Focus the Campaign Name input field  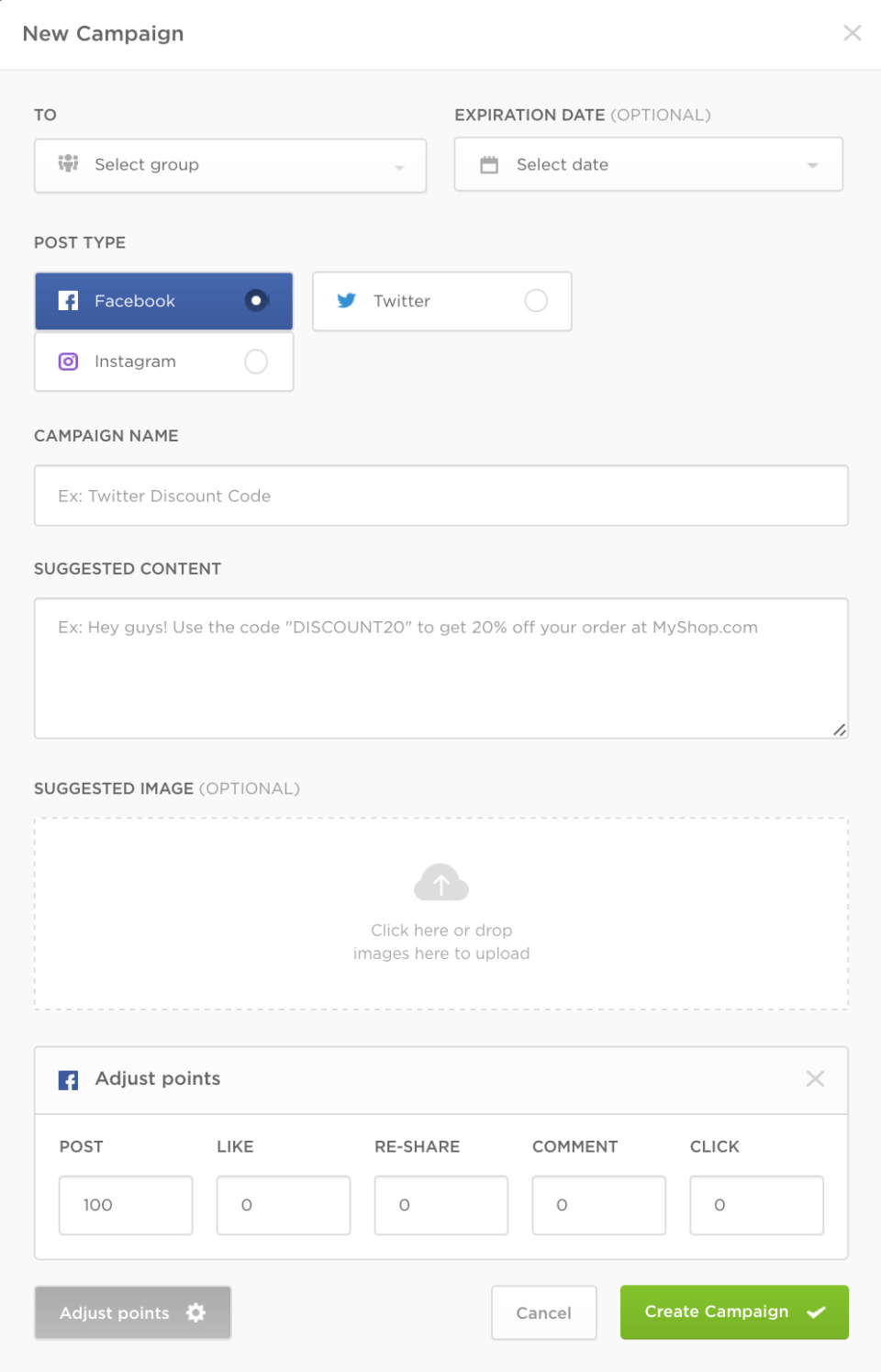[441, 496]
